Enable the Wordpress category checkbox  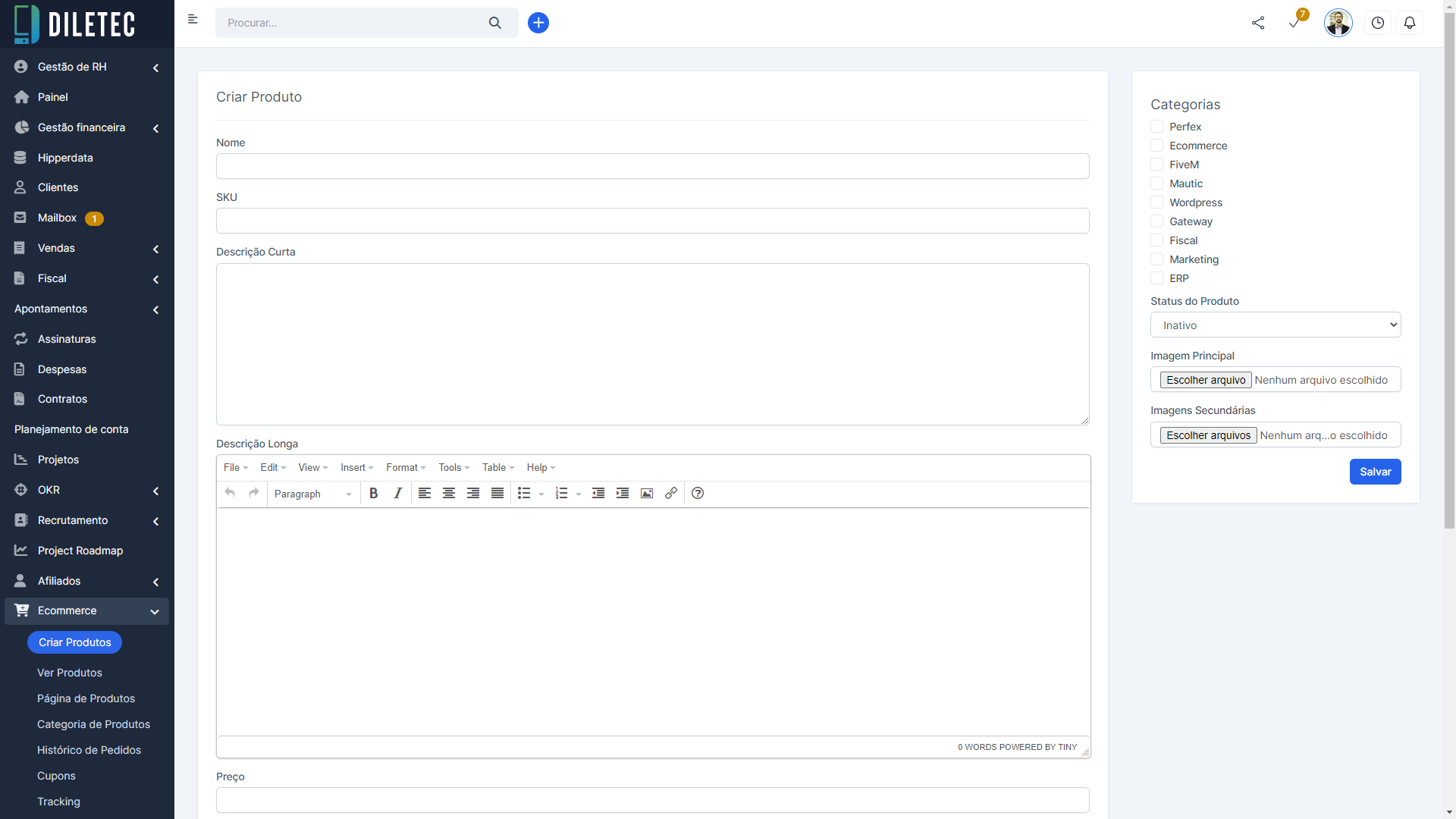click(1157, 202)
